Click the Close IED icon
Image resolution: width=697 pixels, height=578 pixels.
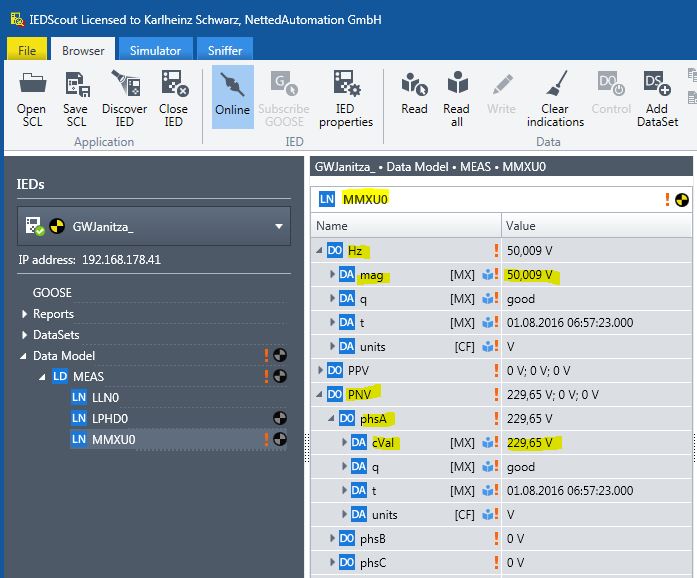[x=175, y=83]
